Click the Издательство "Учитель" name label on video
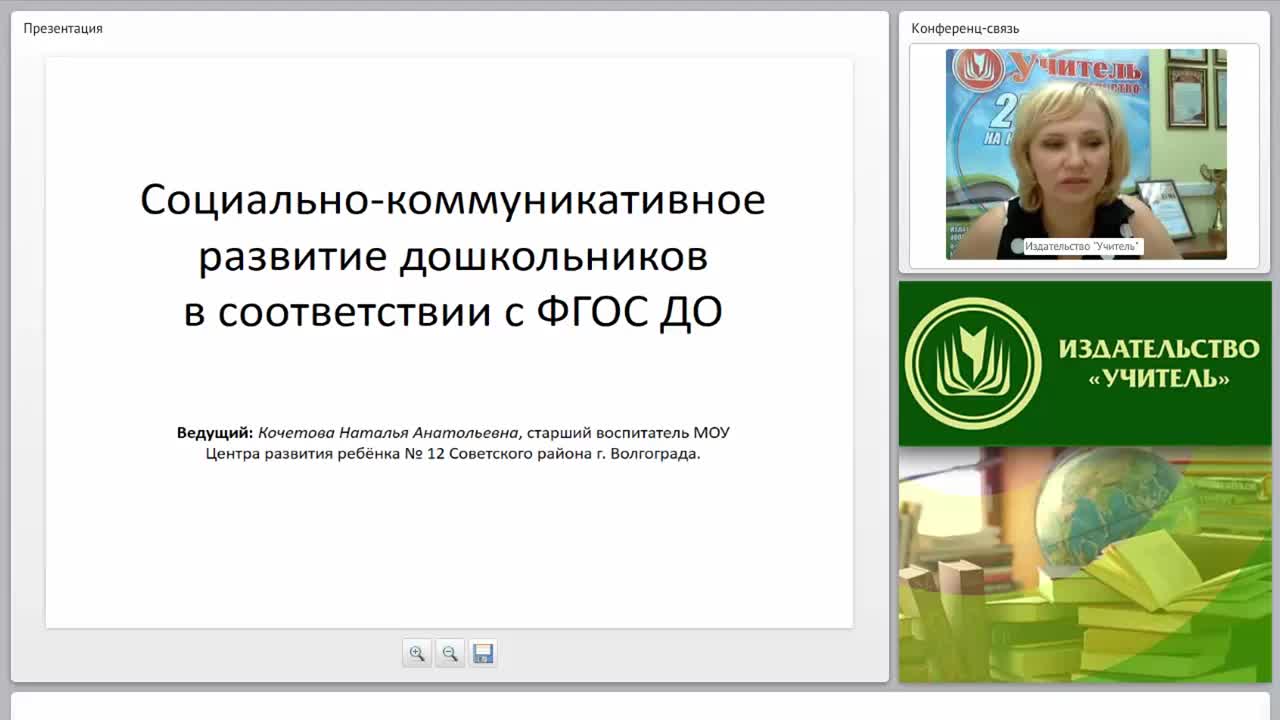1280x720 pixels. click(1082, 246)
